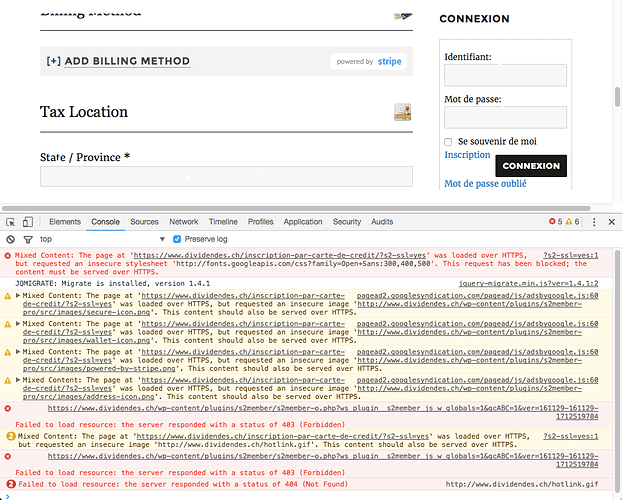This screenshot has height=500, width=622.
Task: Open the Network tab
Action: 184,222
